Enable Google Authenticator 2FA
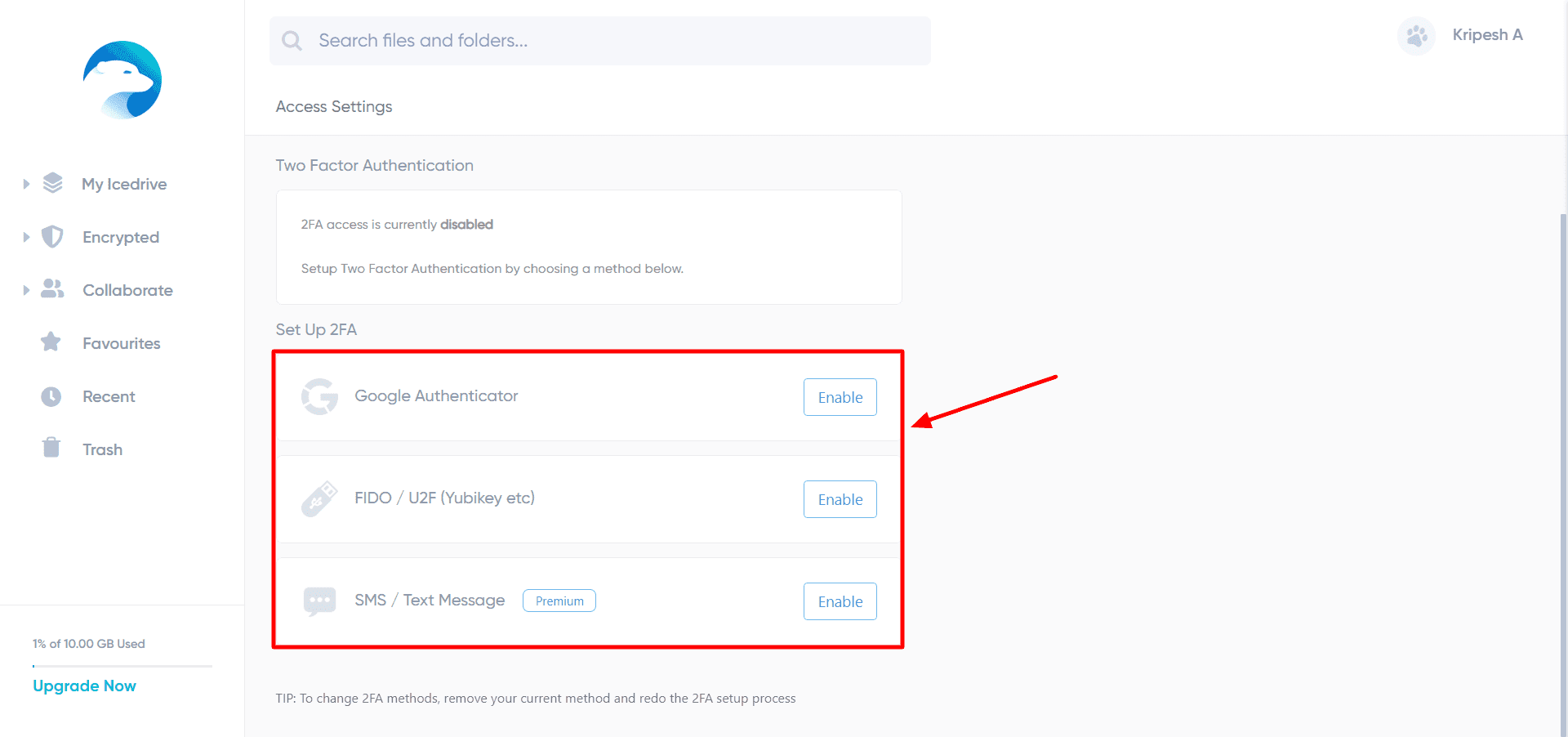The image size is (1568, 737). [840, 397]
